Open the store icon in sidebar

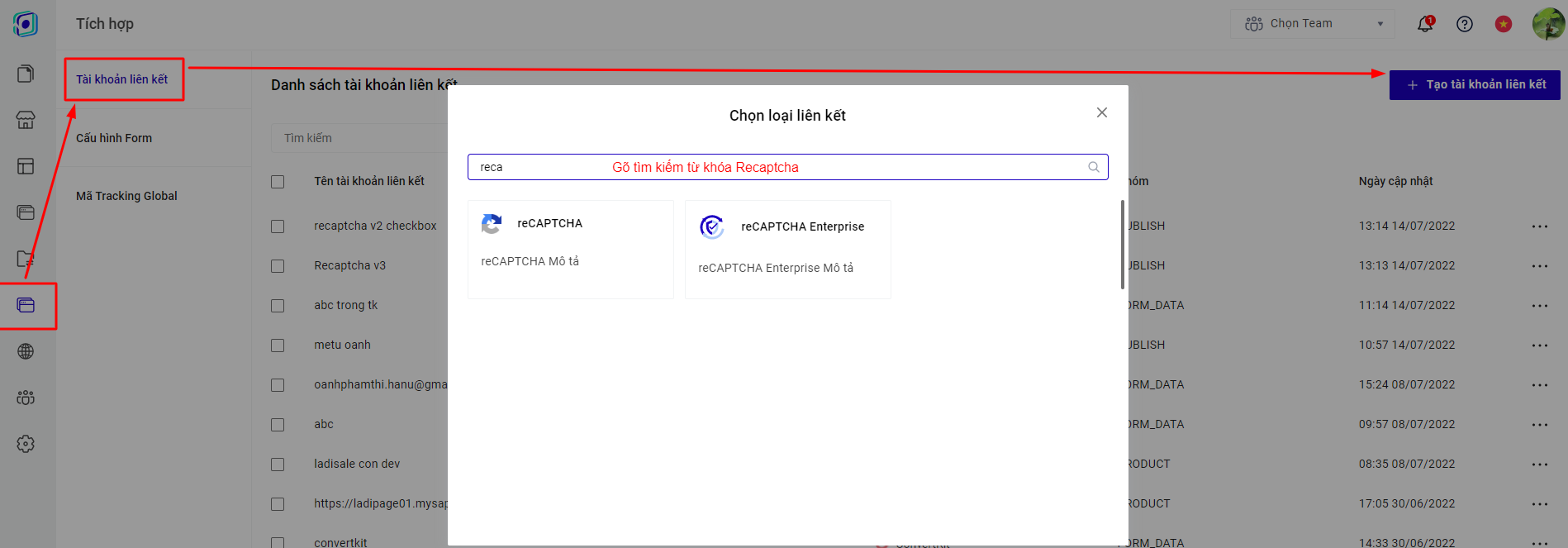[x=26, y=120]
